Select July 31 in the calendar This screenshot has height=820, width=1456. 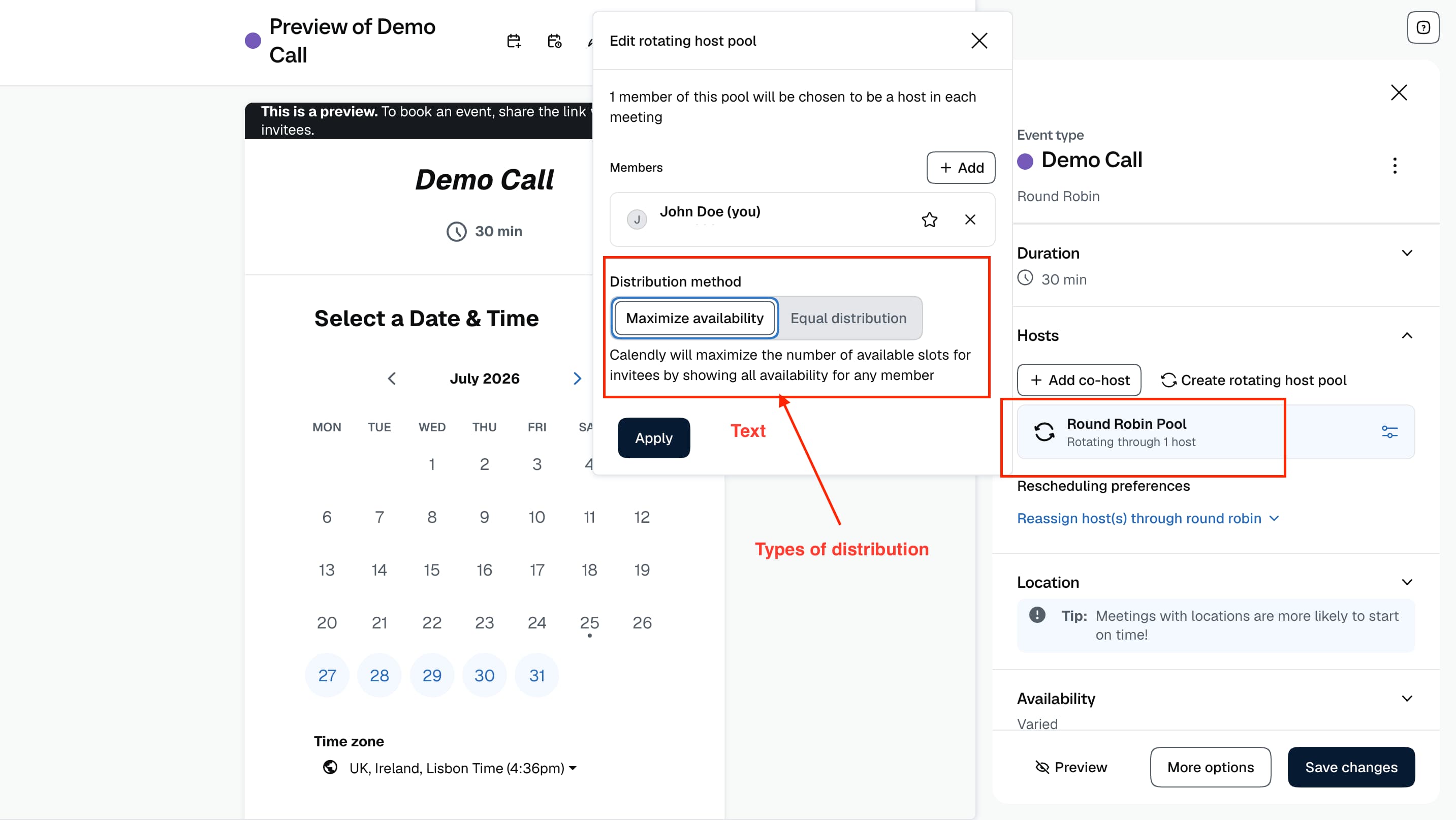[x=537, y=675]
